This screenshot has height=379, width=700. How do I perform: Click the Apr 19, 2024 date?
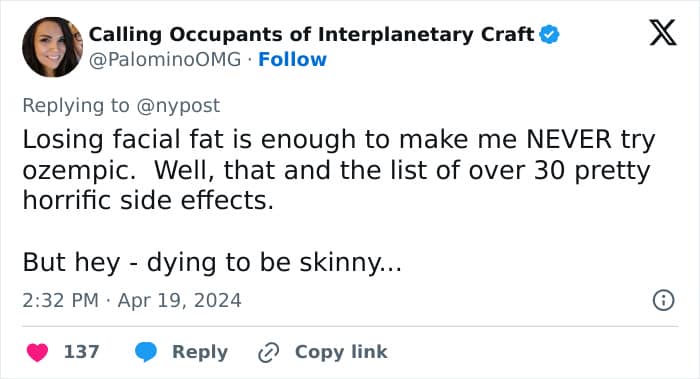(x=179, y=300)
